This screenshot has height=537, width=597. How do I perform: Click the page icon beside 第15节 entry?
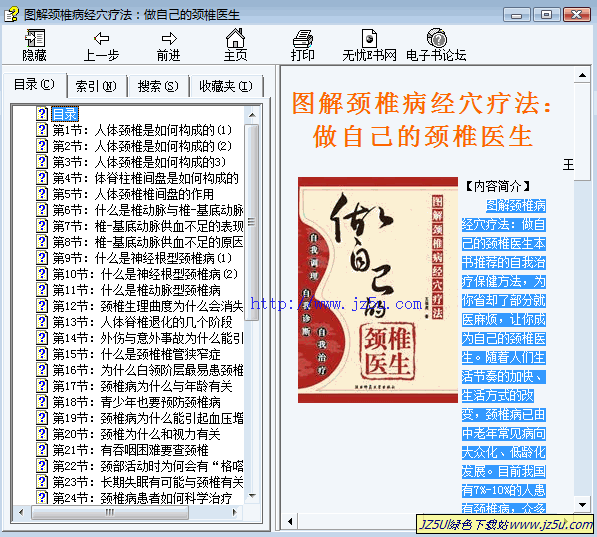(x=42, y=354)
